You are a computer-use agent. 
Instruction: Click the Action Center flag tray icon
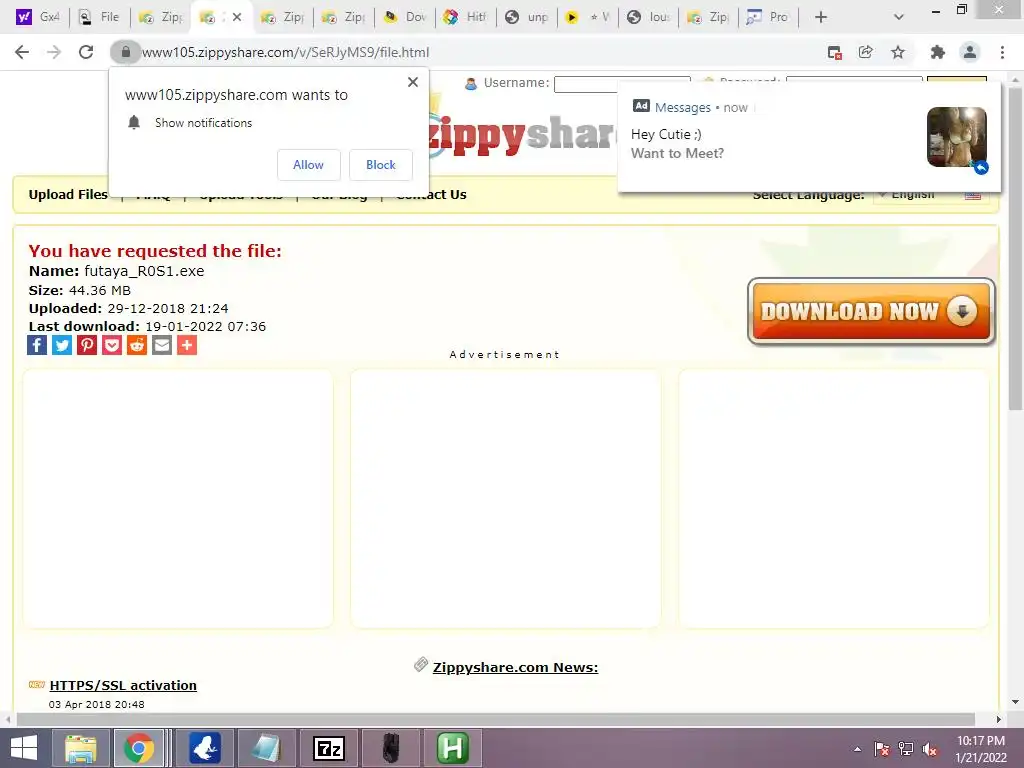pos(882,749)
